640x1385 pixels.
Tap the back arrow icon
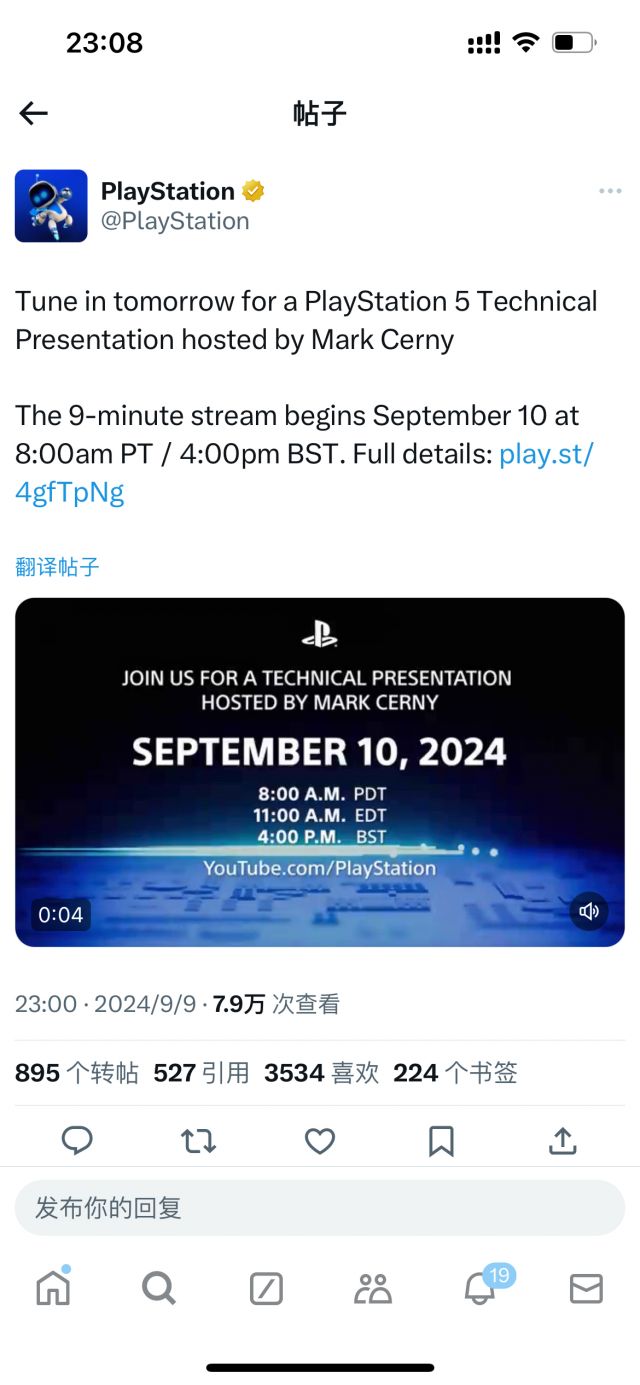pyautogui.click(x=34, y=114)
